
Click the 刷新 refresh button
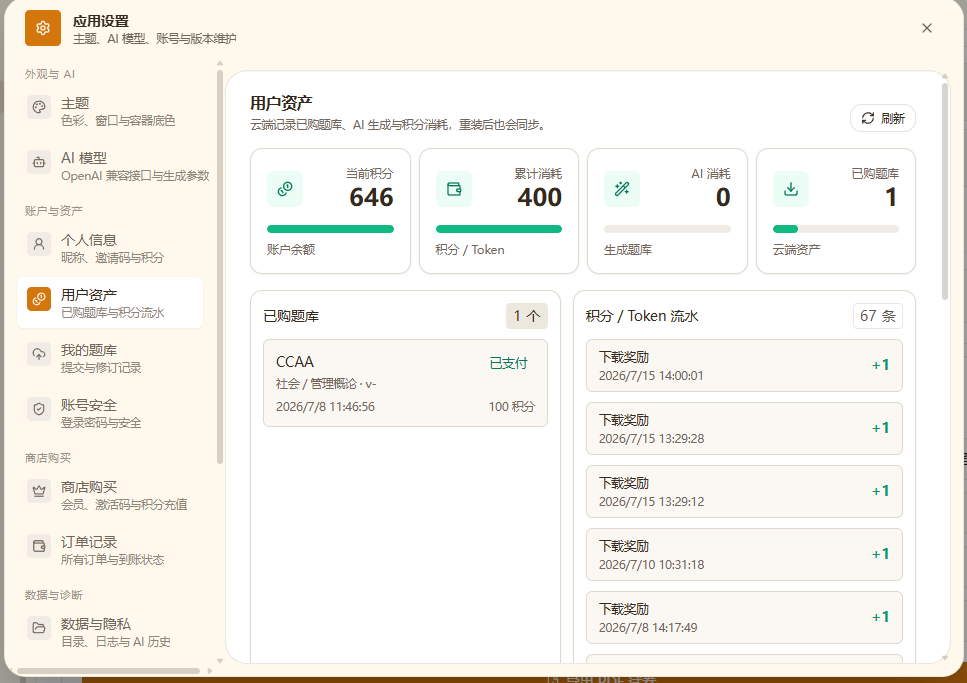pos(883,118)
